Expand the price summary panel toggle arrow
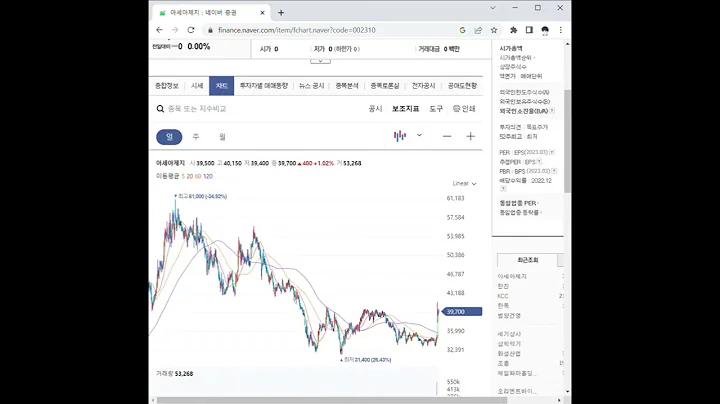The height and width of the screenshot is (404, 720). point(320,61)
